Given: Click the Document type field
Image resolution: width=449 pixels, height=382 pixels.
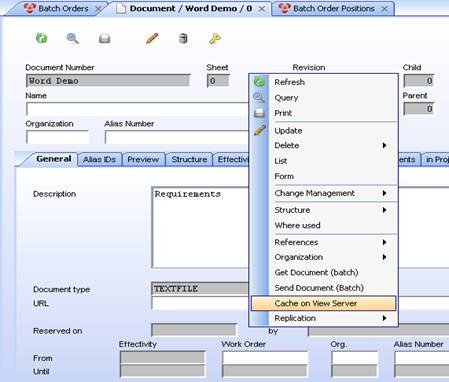Looking at the screenshot, I should pyautogui.click(x=200, y=288).
